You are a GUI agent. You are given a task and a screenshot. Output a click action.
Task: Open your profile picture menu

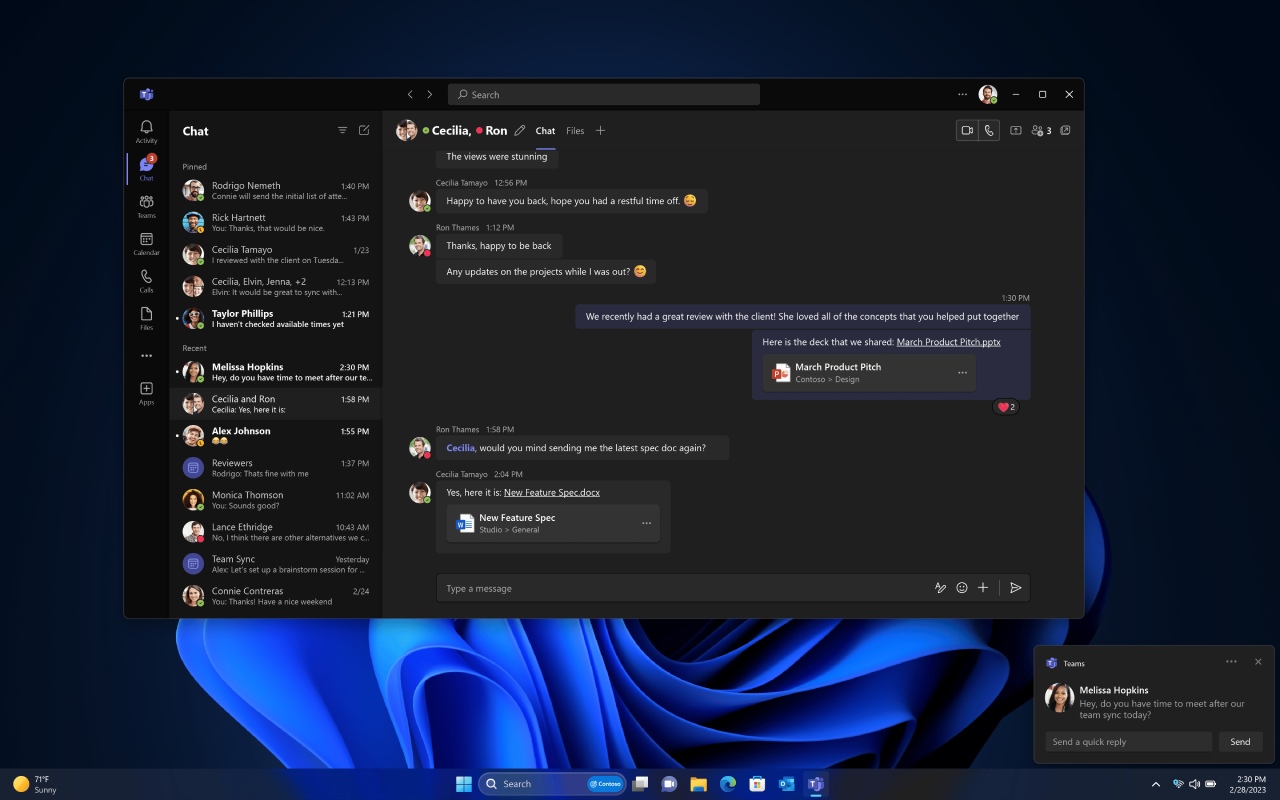(x=988, y=95)
